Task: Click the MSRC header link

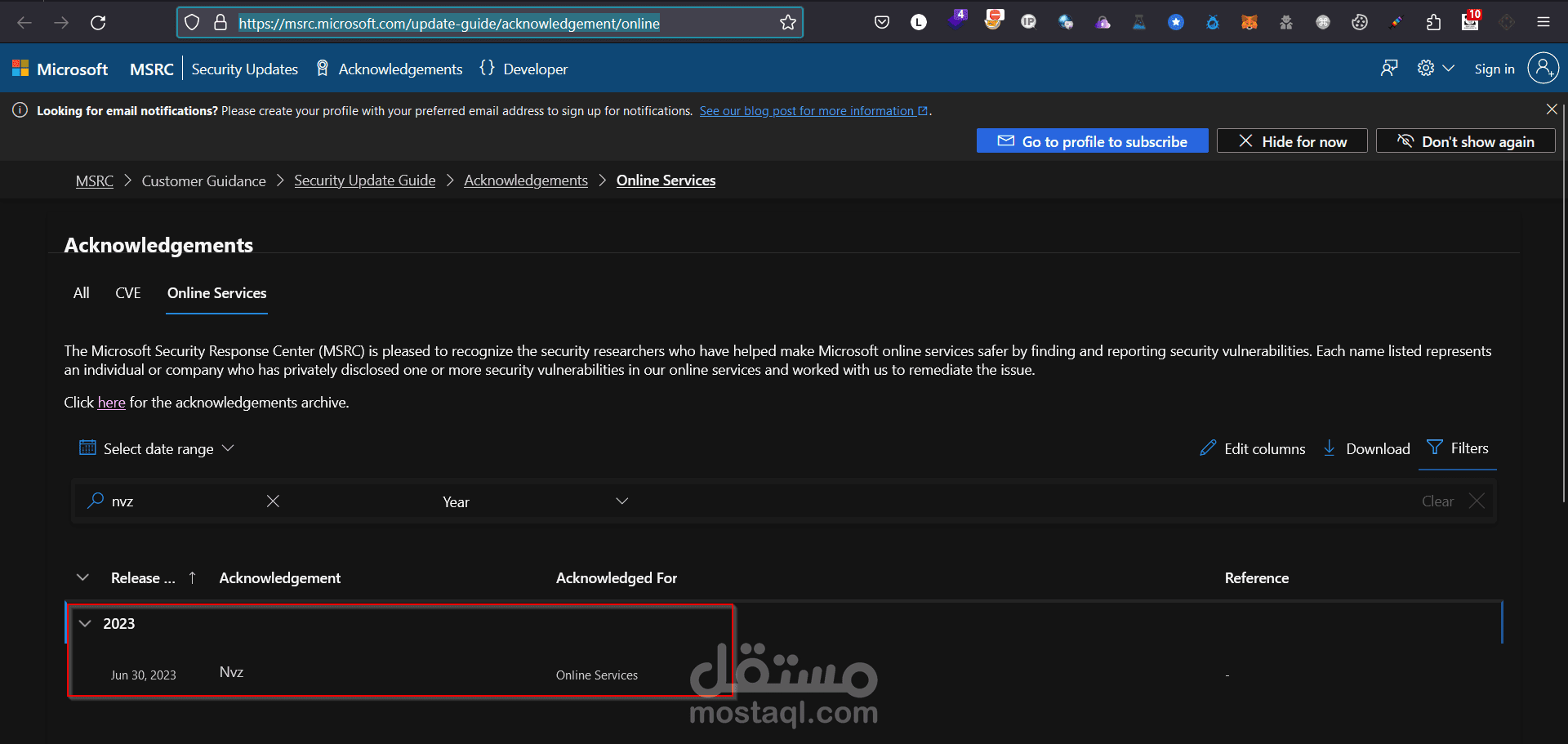Action: point(152,69)
